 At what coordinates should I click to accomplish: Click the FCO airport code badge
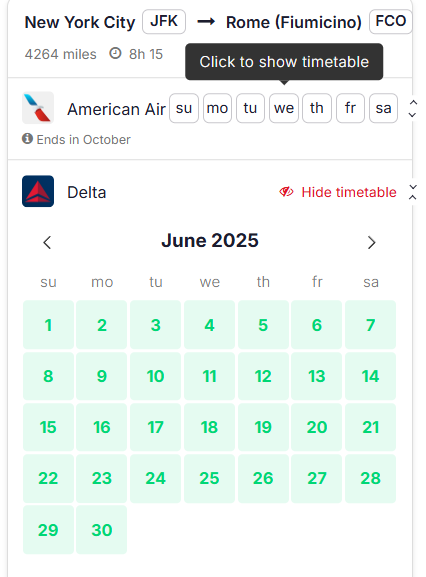tap(391, 22)
